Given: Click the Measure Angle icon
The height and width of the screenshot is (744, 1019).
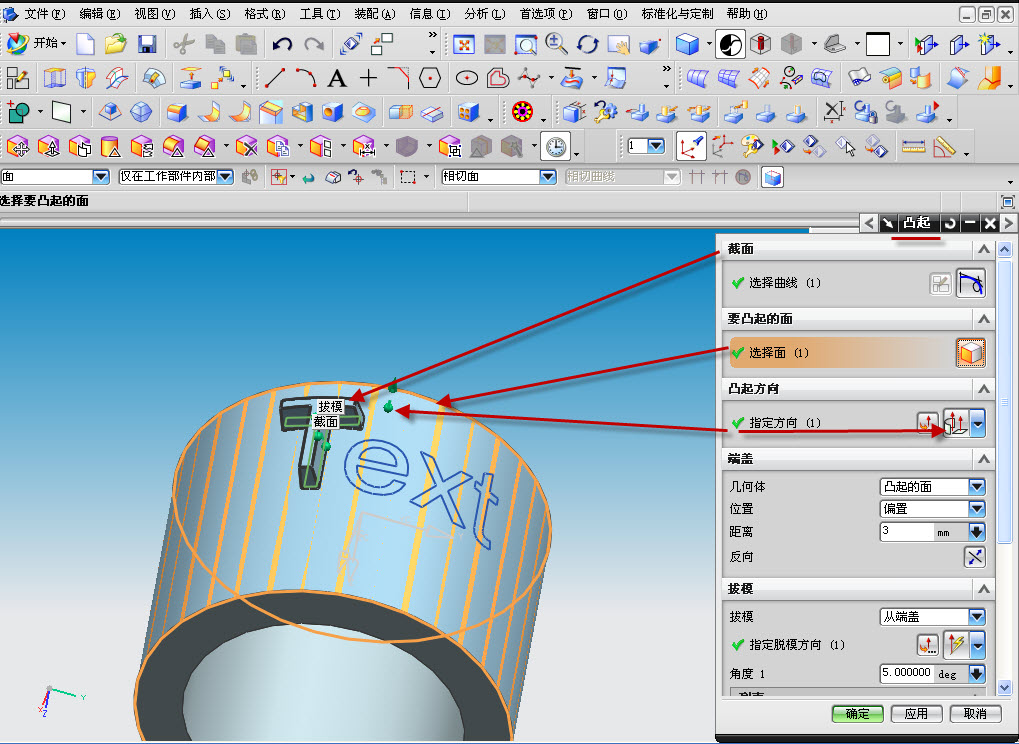Looking at the screenshot, I should [945, 147].
